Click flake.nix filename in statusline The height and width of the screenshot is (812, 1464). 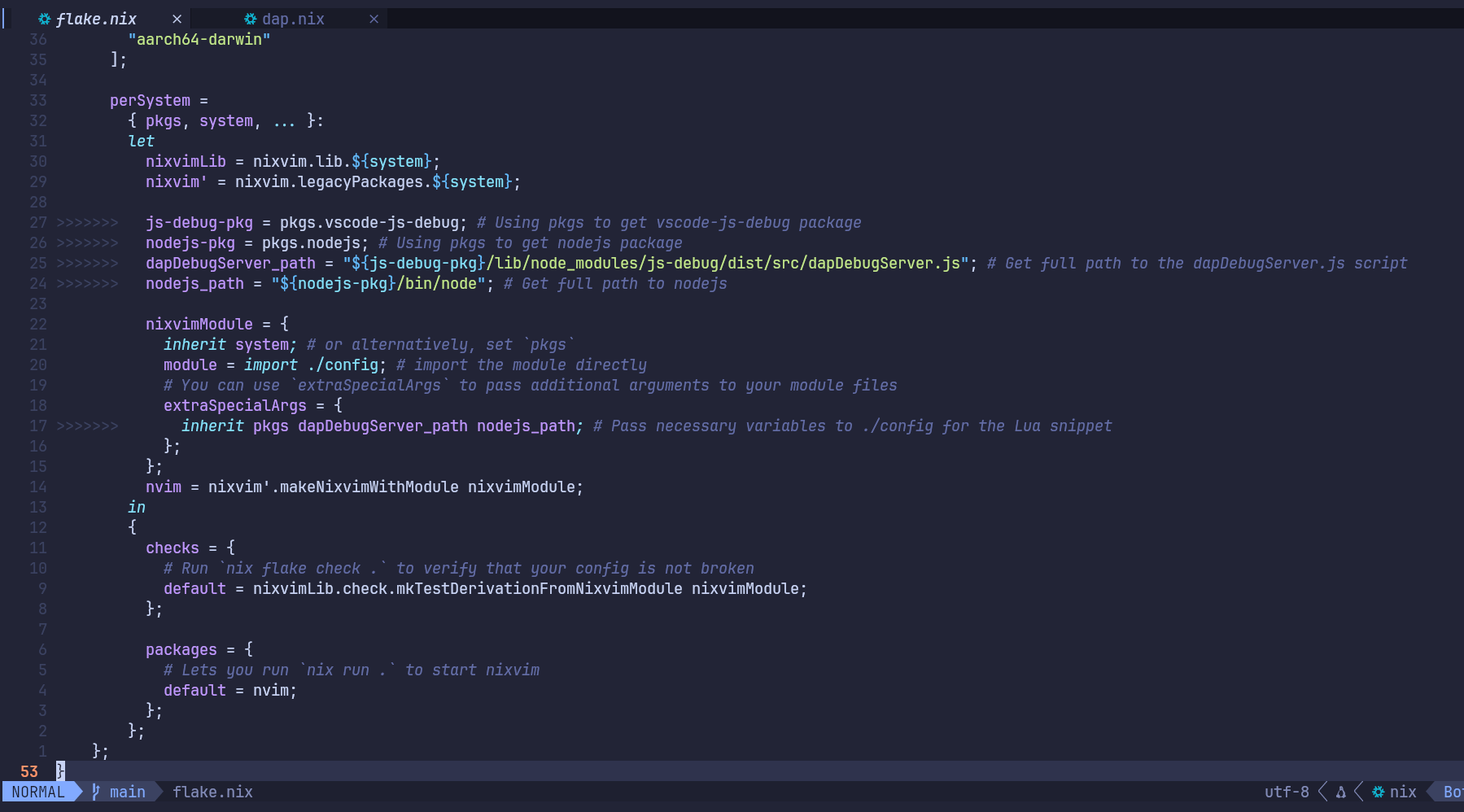click(x=212, y=792)
